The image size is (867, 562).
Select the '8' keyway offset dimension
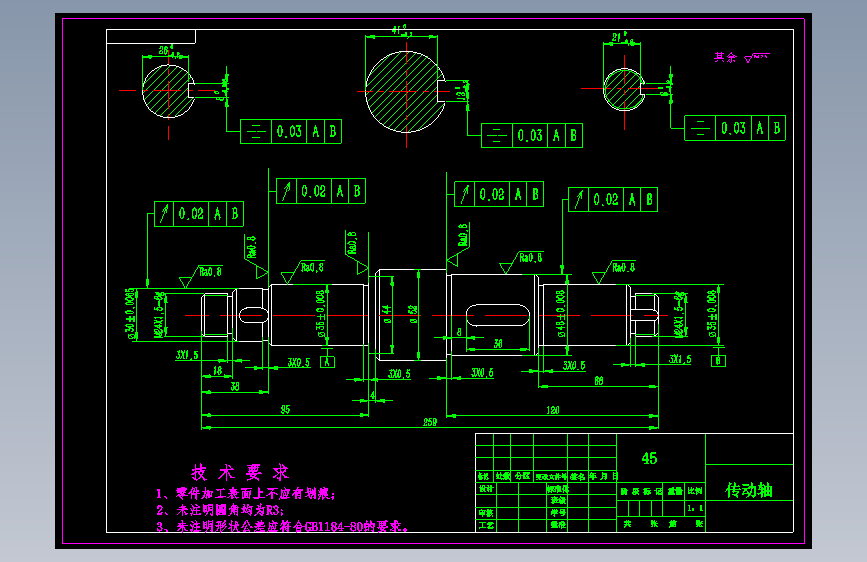pos(459,332)
